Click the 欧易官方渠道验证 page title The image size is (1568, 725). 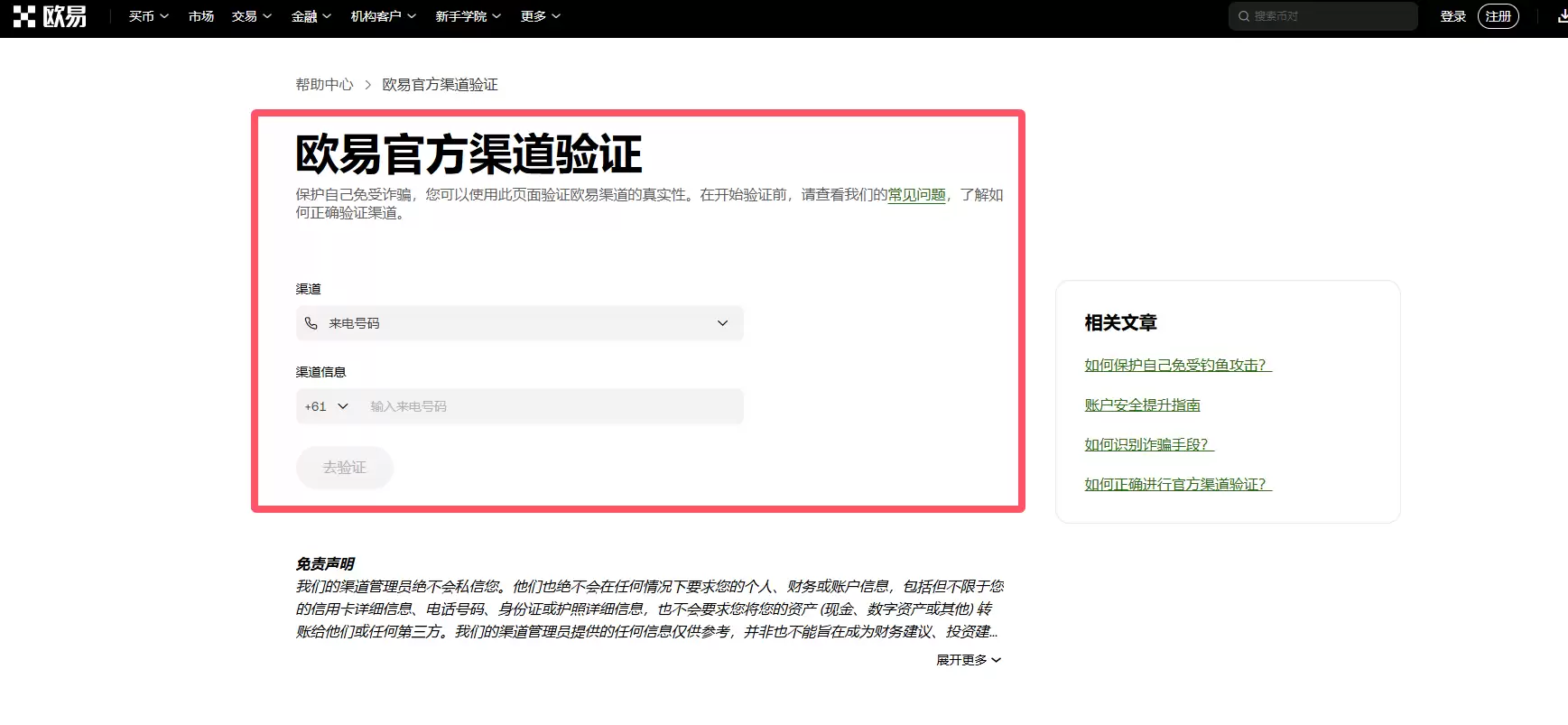469,154
